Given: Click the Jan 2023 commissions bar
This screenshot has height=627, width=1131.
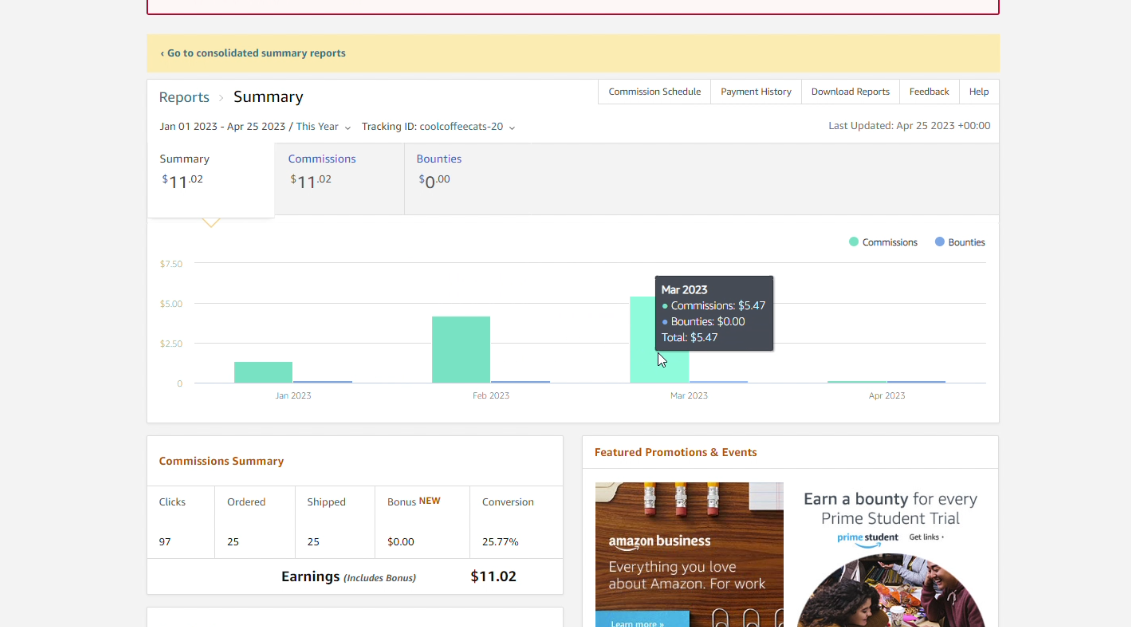Looking at the screenshot, I should [263, 372].
